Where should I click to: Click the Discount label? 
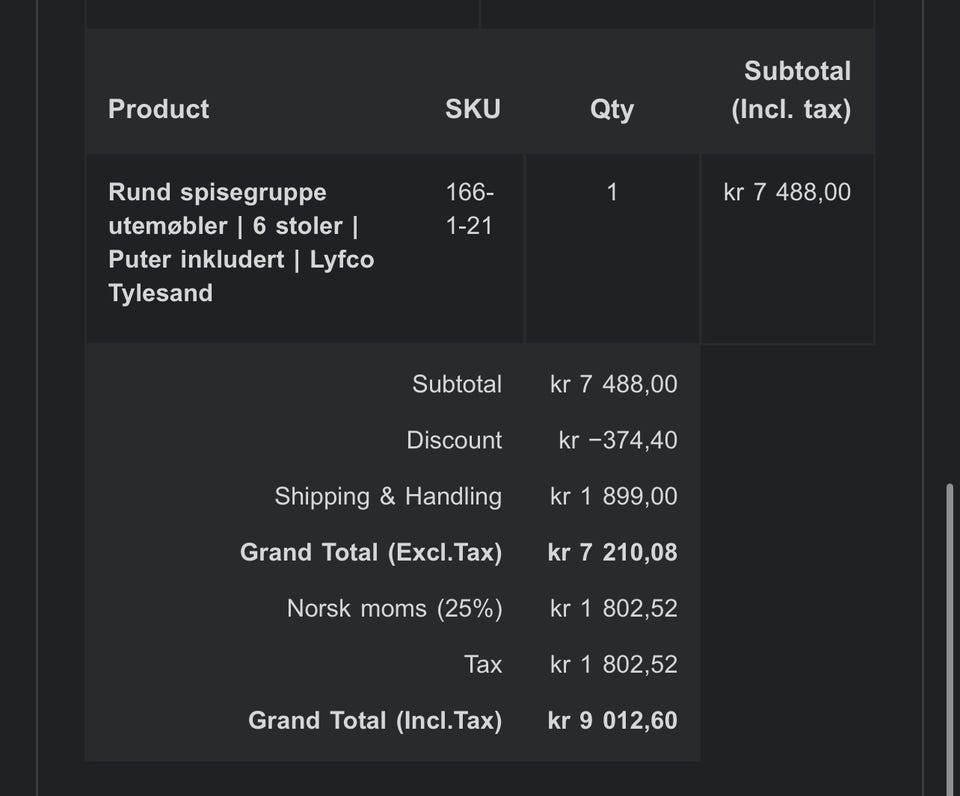coord(454,440)
